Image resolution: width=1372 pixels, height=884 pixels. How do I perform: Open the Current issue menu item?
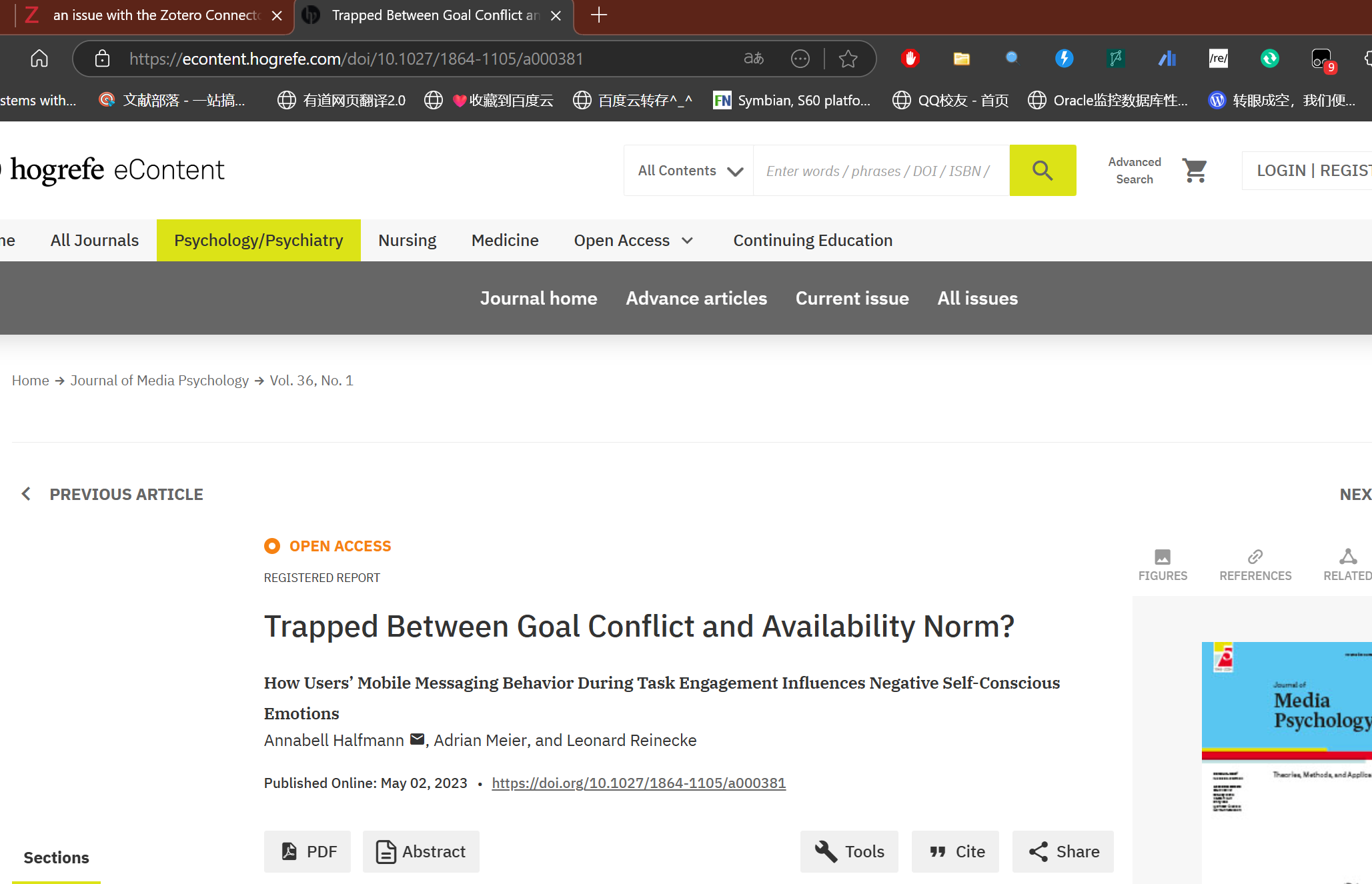(x=852, y=298)
